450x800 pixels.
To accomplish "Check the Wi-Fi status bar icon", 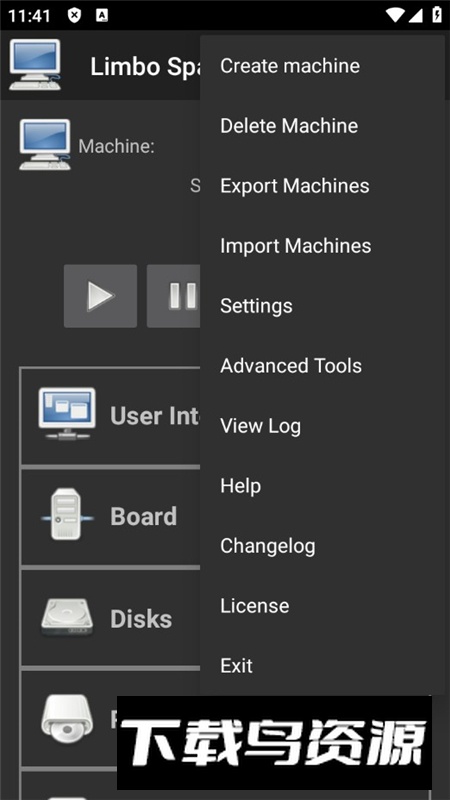I will [395, 15].
